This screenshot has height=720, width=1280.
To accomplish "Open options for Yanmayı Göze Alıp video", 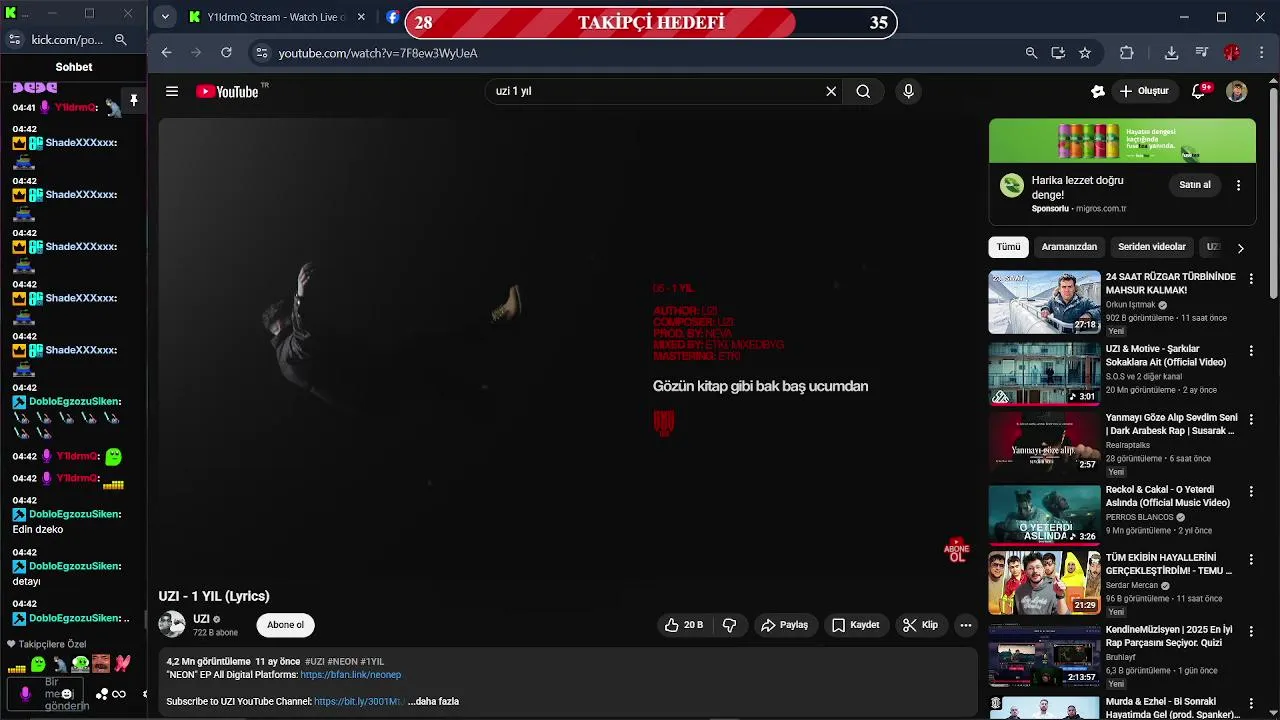I will pos(1250,420).
